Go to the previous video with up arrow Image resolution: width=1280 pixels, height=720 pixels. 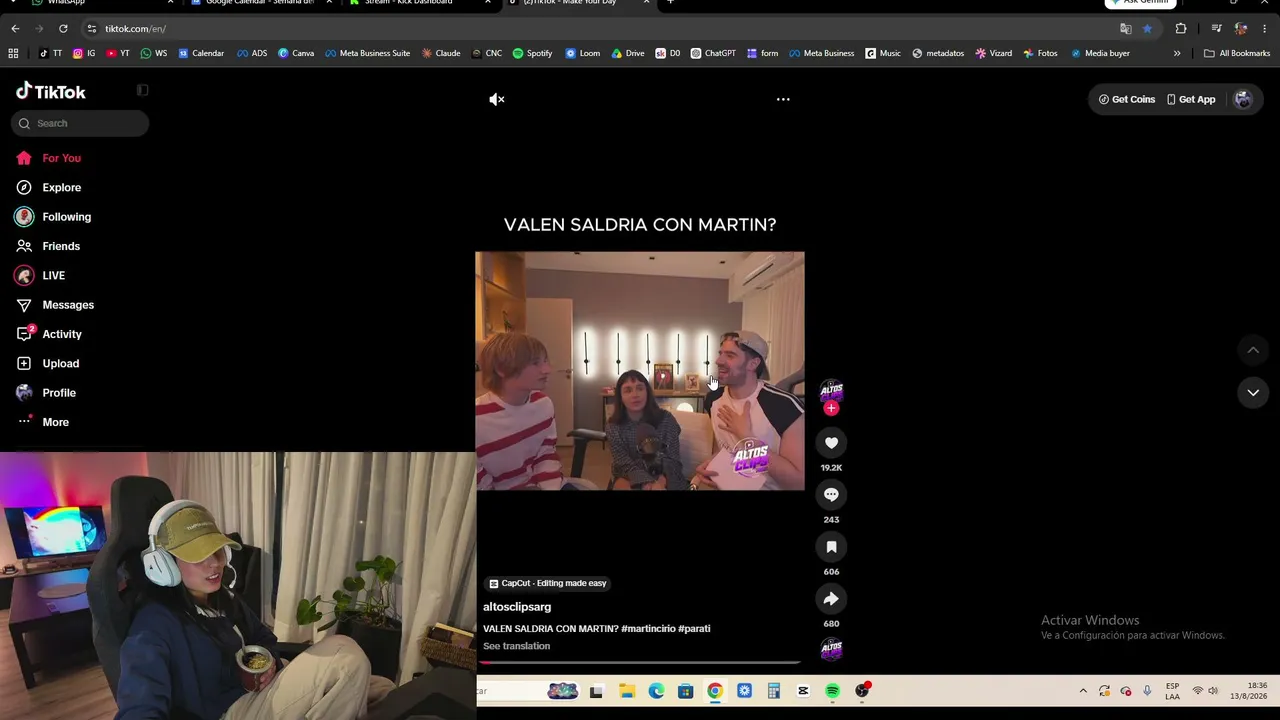1253,350
